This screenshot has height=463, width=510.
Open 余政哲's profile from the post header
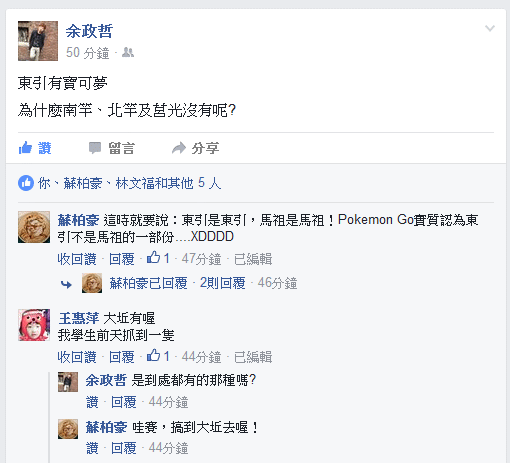[89, 31]
